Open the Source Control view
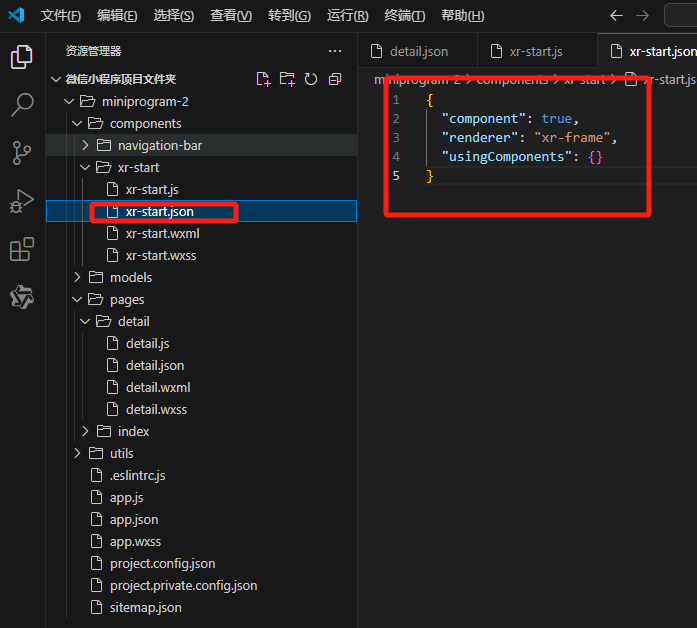This screenshot has width=697, height=628. click(22, 153)
